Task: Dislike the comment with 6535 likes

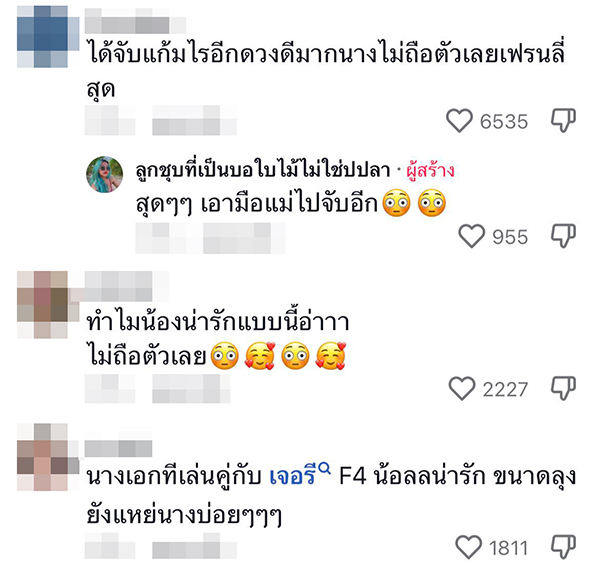Action: [563, 121]
